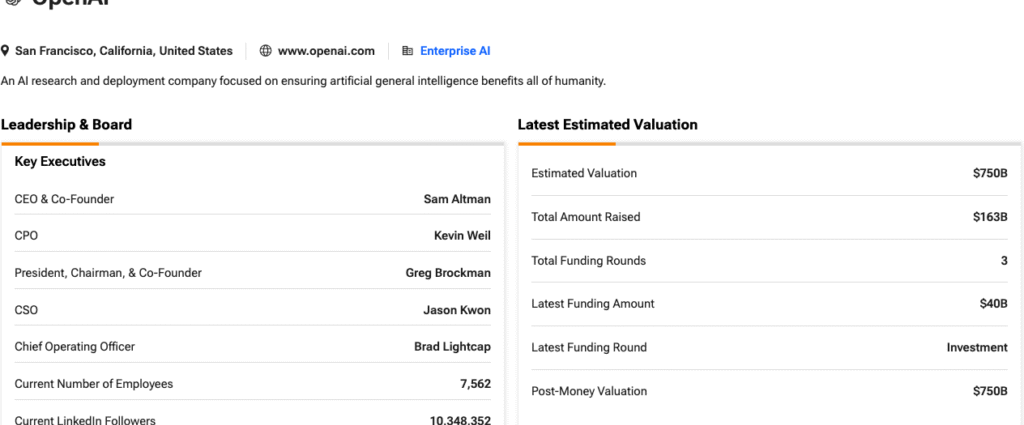Viewport: 1024px width, 425px height.
Task: Select the Leadership & Board section heading
Action: (66, 125)
